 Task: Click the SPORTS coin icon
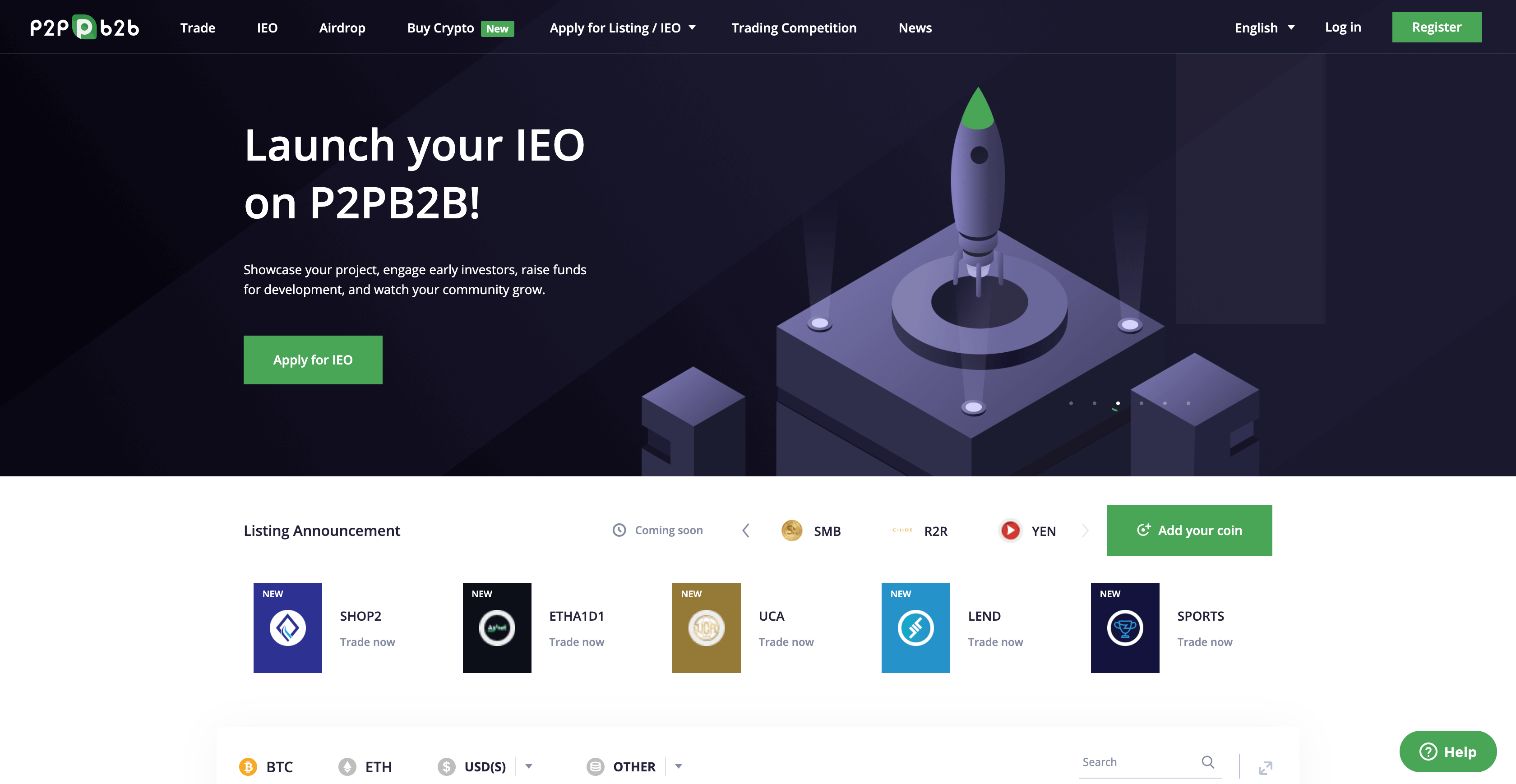coord(1124,627)
